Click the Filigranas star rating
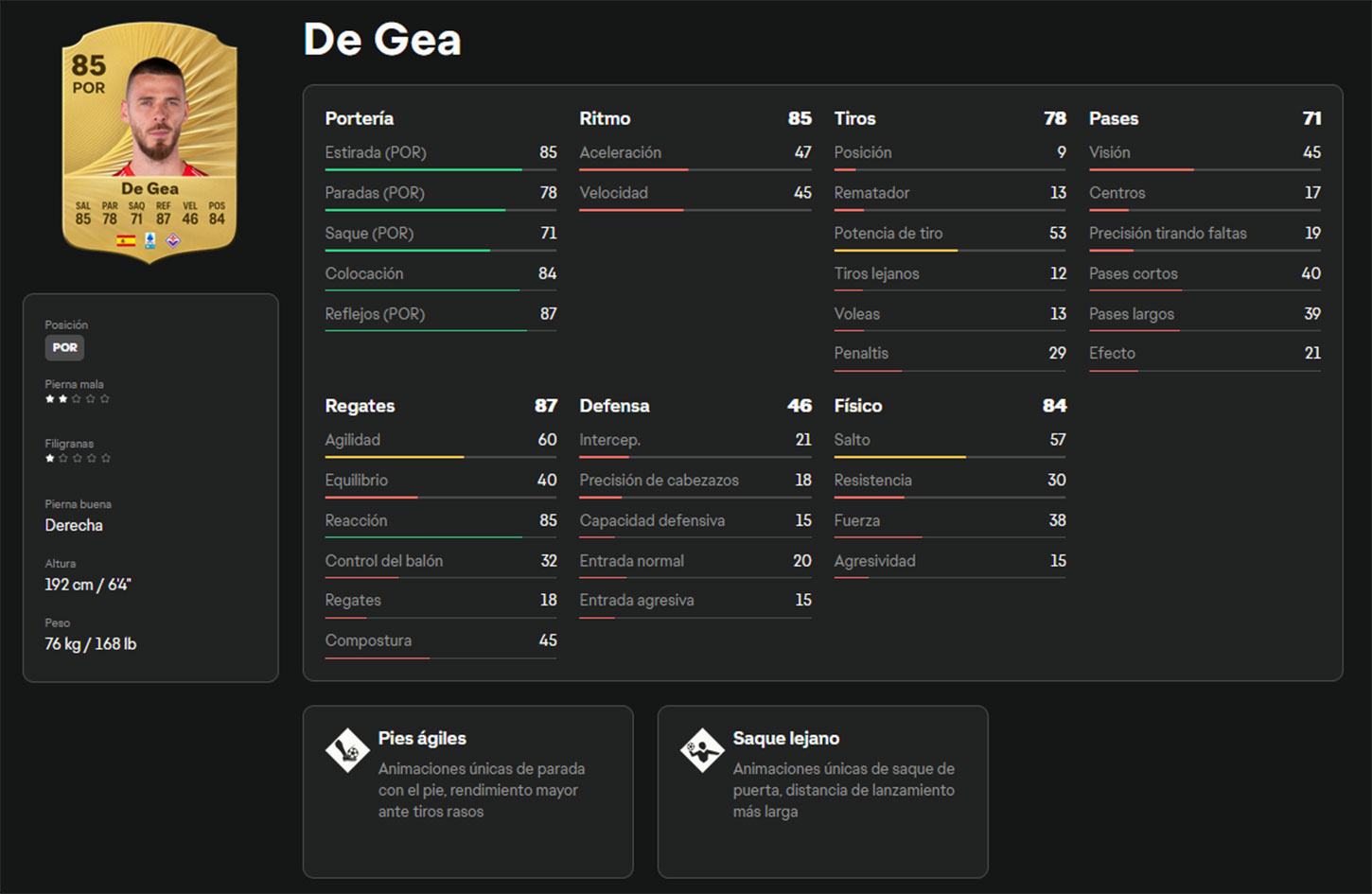This screenshot has width=1372, height=894. click(78, 458)
